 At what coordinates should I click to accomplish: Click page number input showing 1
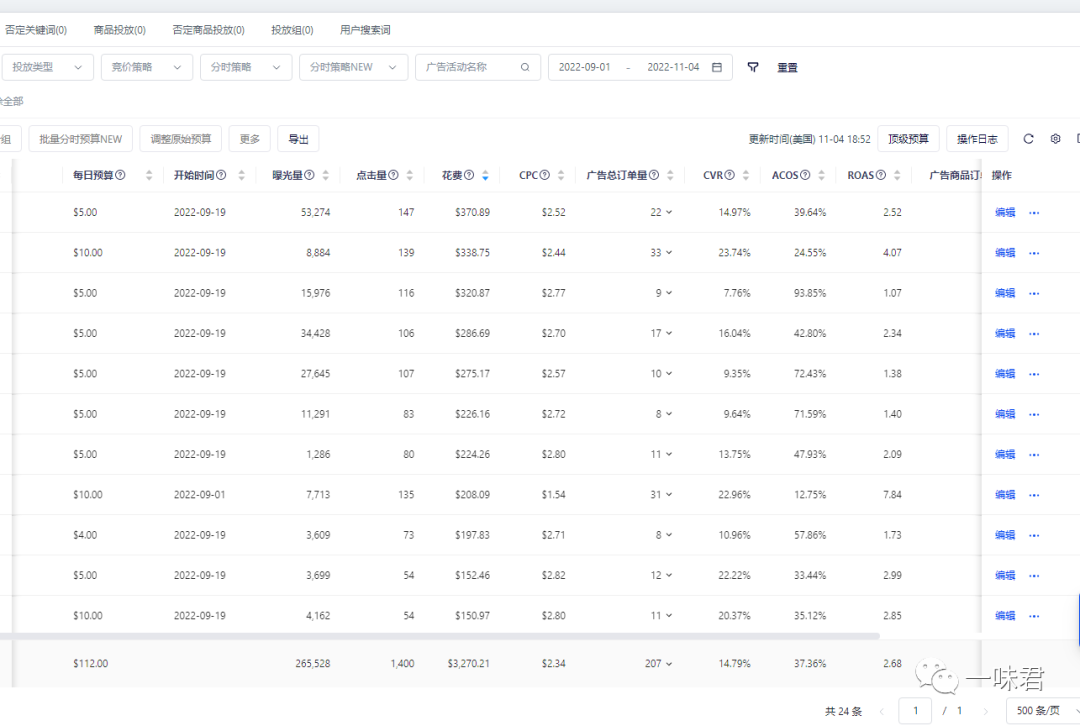click(915, 710)
